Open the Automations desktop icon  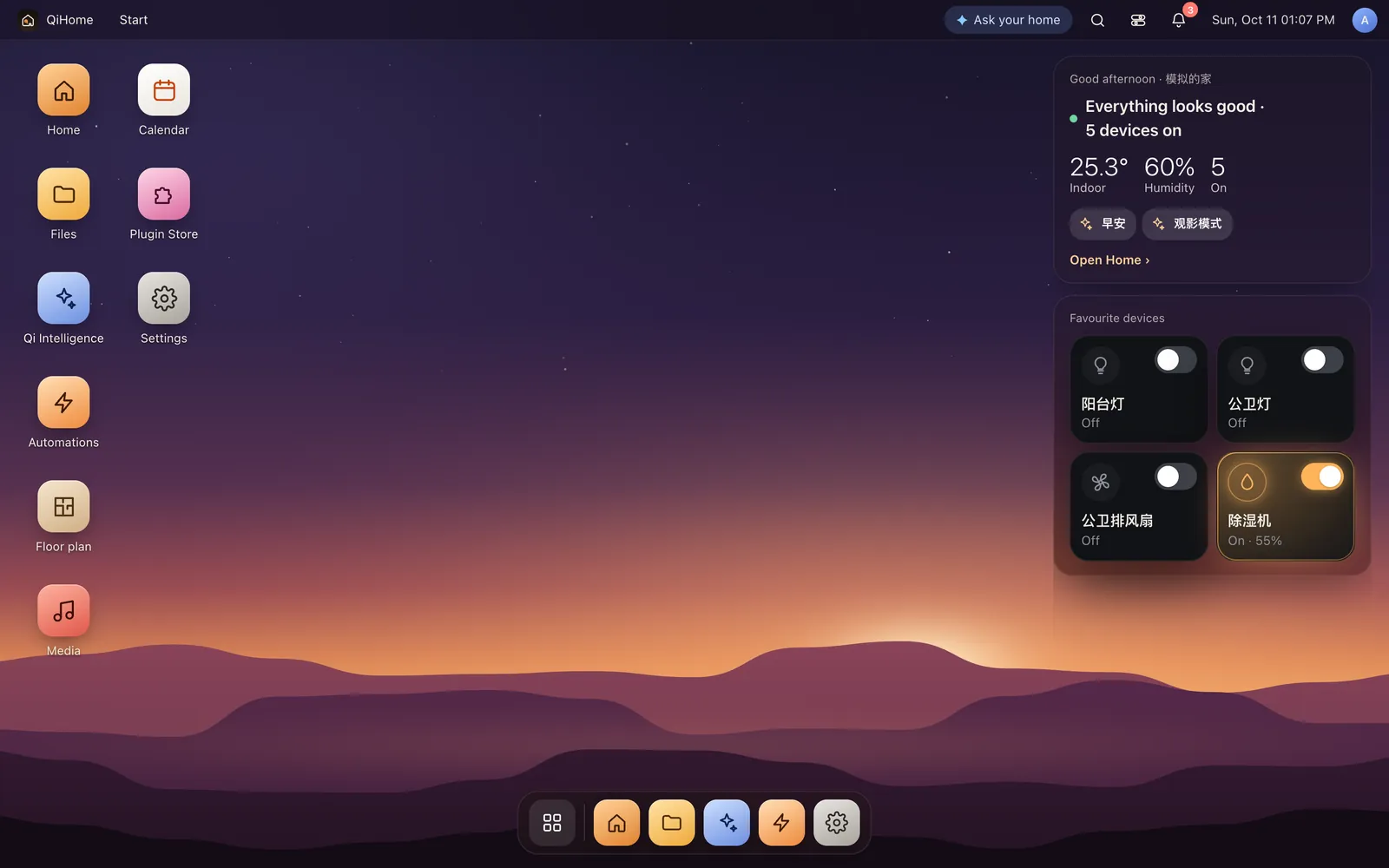click(x=63, y=403)
